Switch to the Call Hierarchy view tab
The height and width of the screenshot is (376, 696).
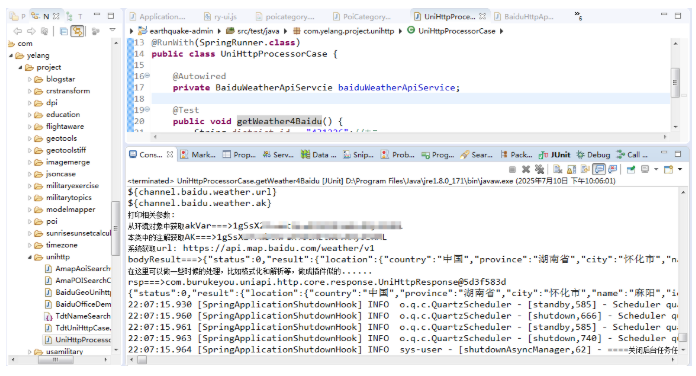coord(632,155)
